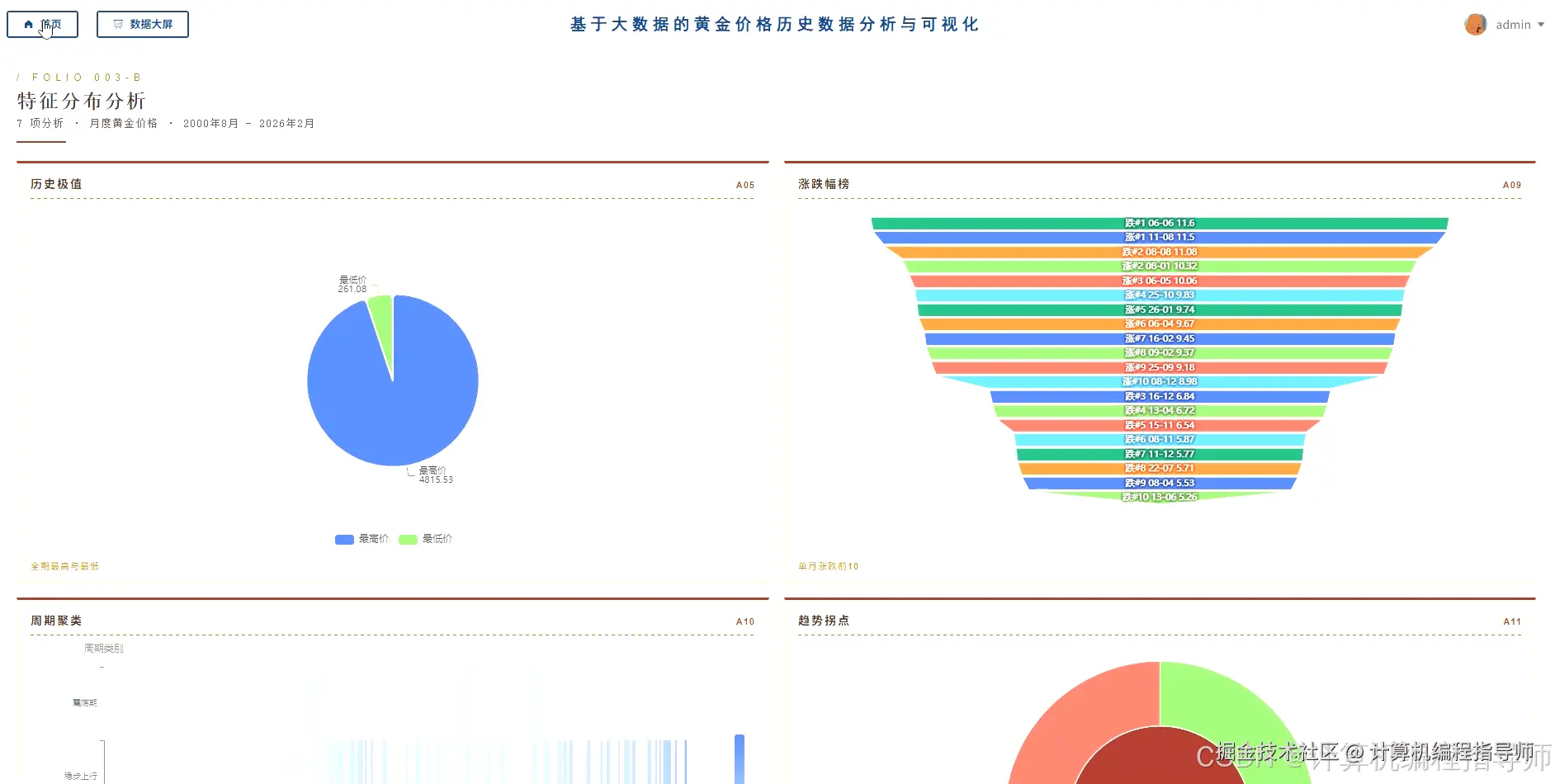Select funnel bar 跌#8 22-07 5.71
This screenshot has height=784, width=1555.
tap(1160, 469)
